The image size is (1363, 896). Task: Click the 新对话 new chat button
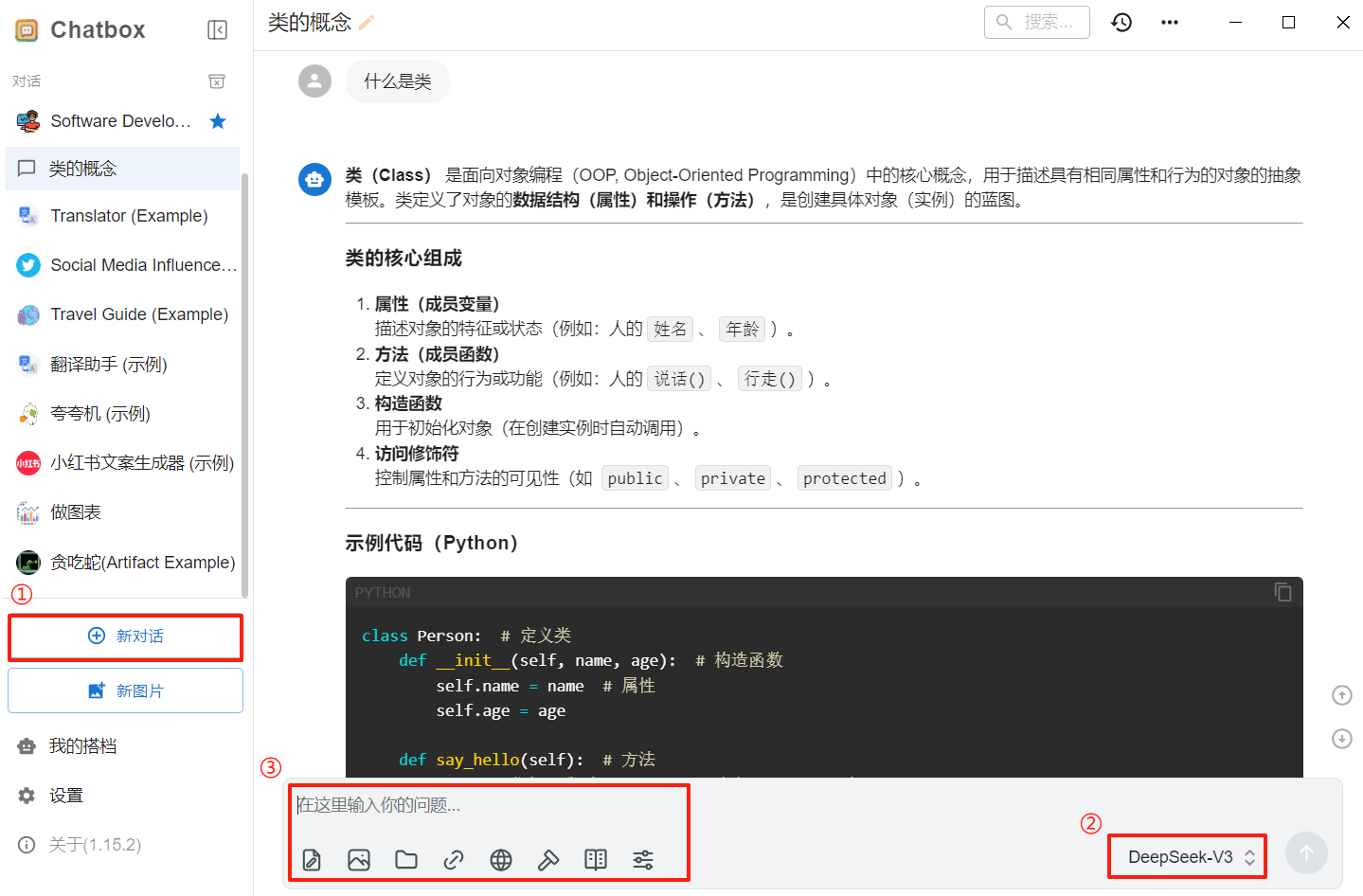(x=125, y=636)
